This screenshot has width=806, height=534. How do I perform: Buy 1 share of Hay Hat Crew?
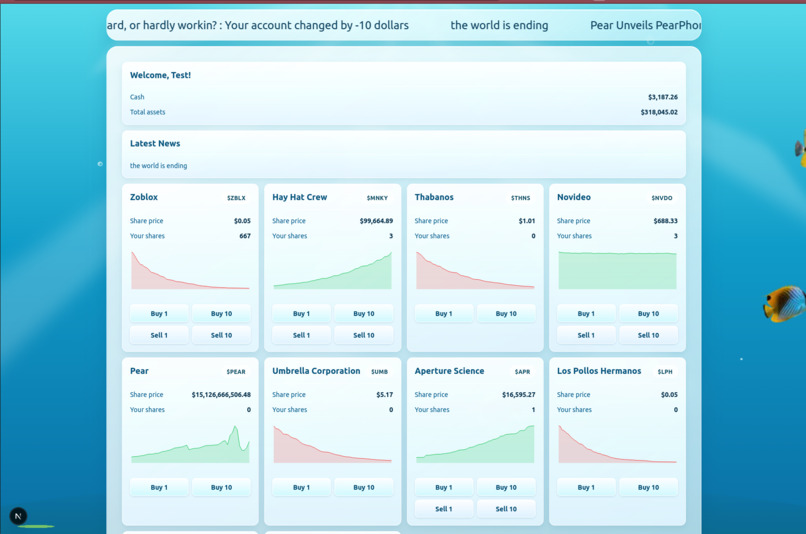tap(301, 314)
